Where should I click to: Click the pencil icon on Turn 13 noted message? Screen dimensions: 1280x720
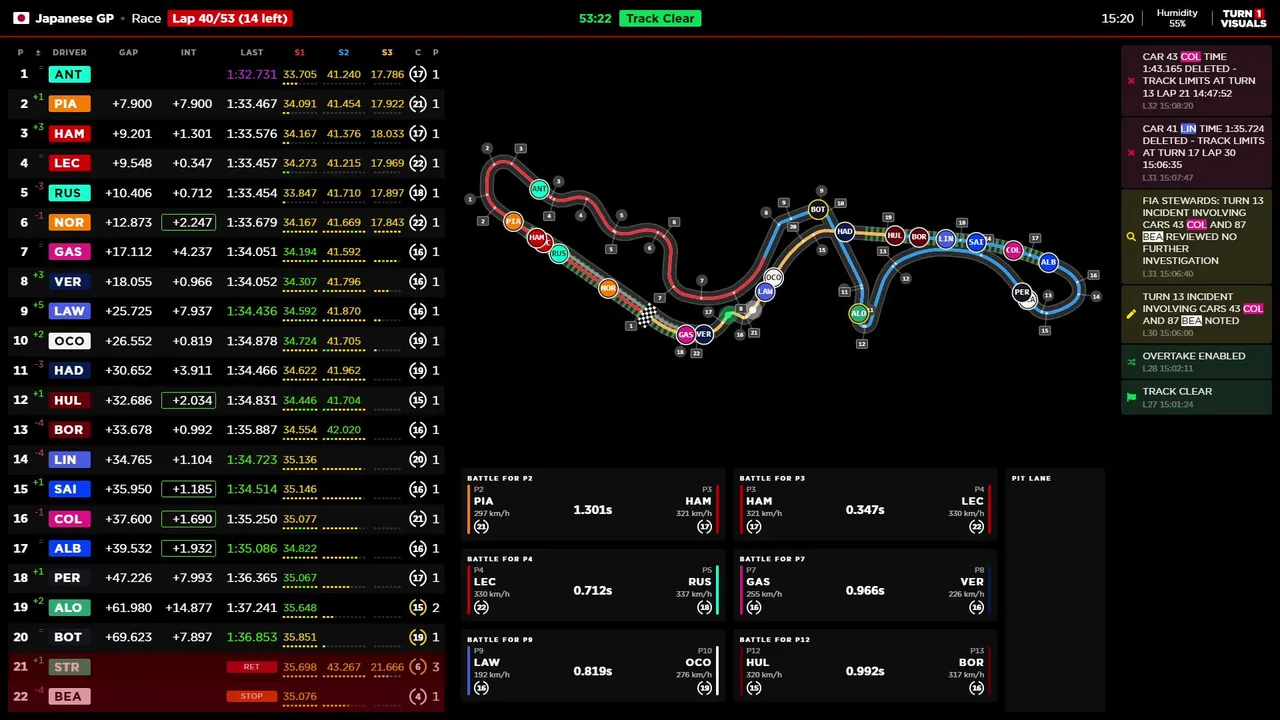[1131, 314]
